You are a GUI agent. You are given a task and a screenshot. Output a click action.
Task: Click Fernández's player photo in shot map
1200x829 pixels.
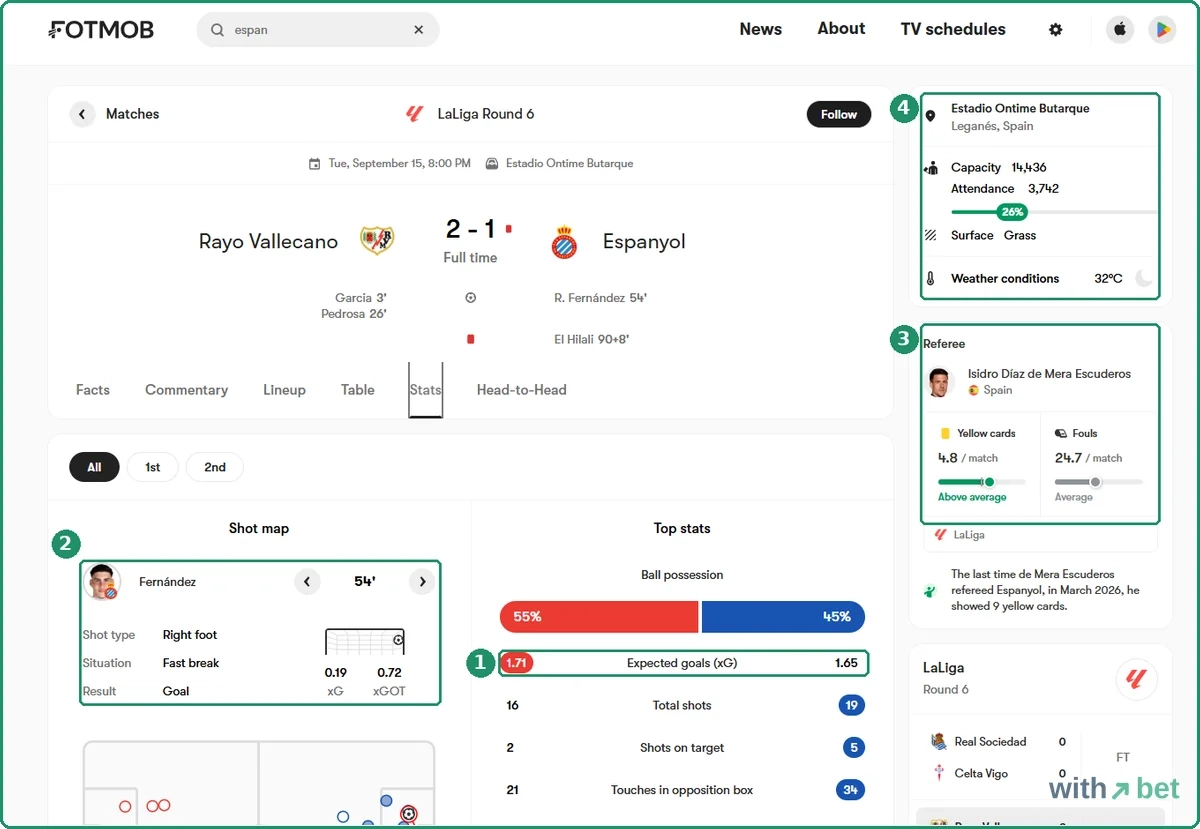pos(103,582)
